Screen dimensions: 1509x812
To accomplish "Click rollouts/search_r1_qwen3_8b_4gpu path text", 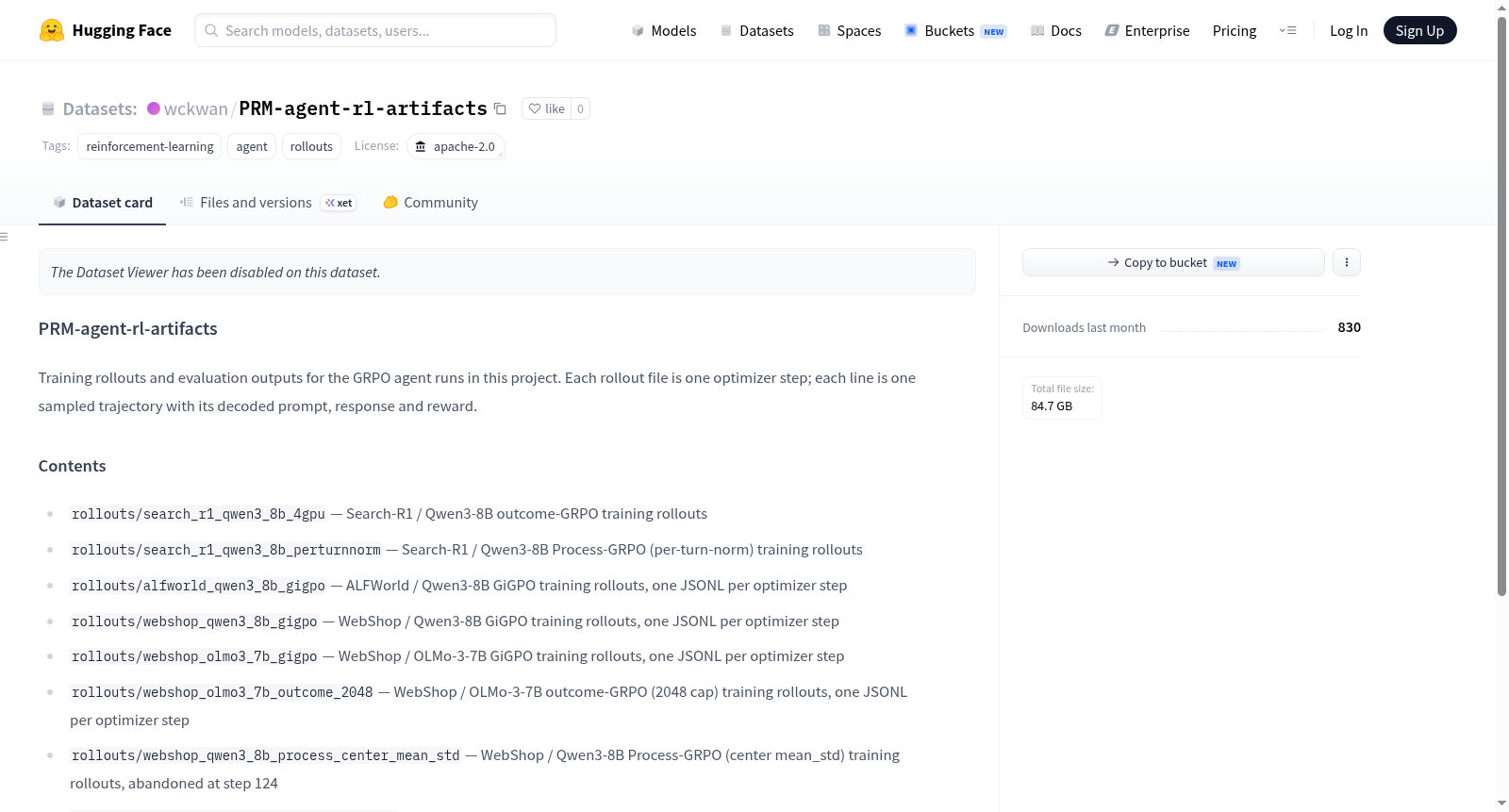I will (198, 514).
